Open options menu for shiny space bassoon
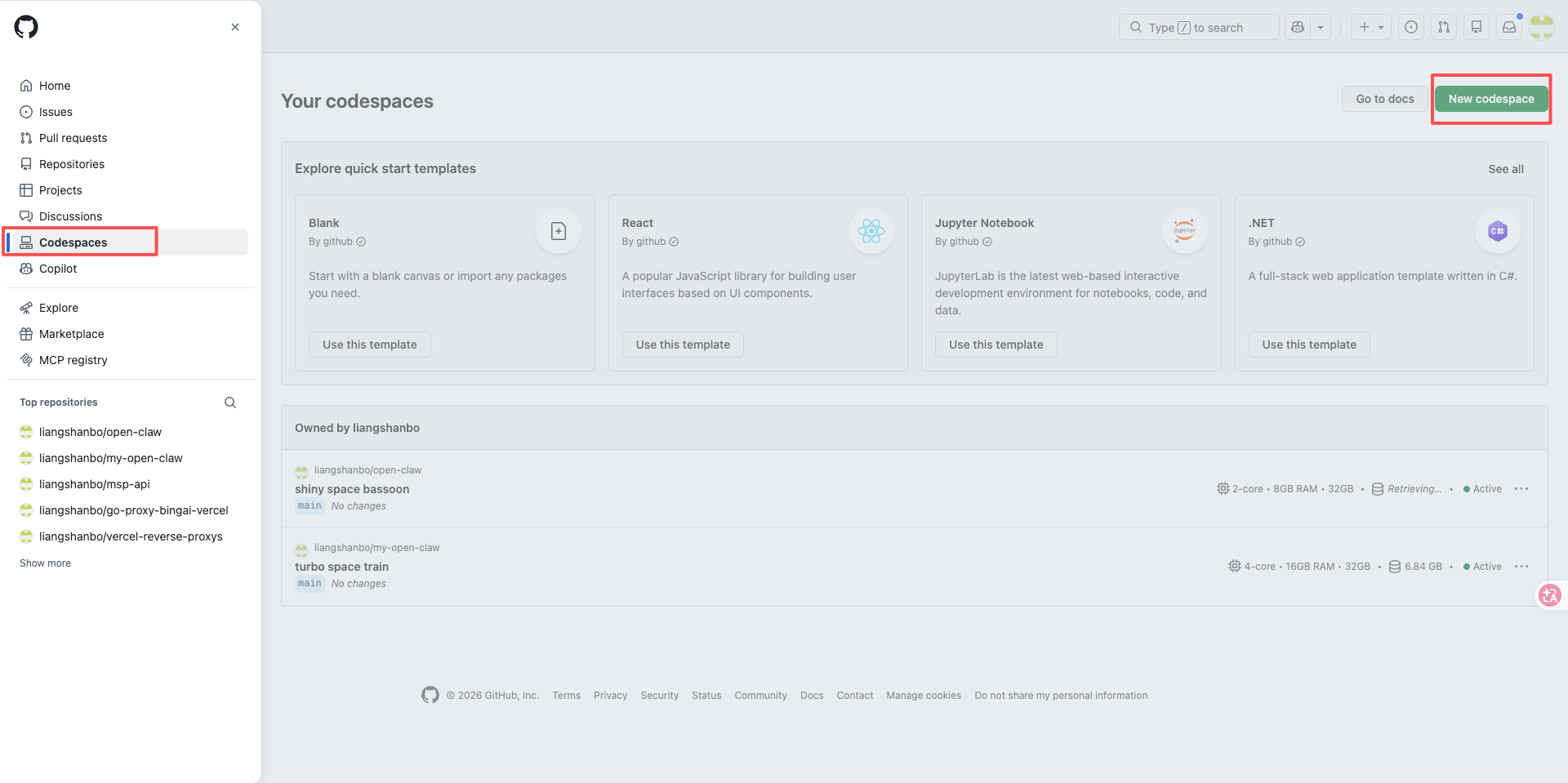Image resolution: width=1568 pixels, height=783 pixels. (x=1521, y=489)
